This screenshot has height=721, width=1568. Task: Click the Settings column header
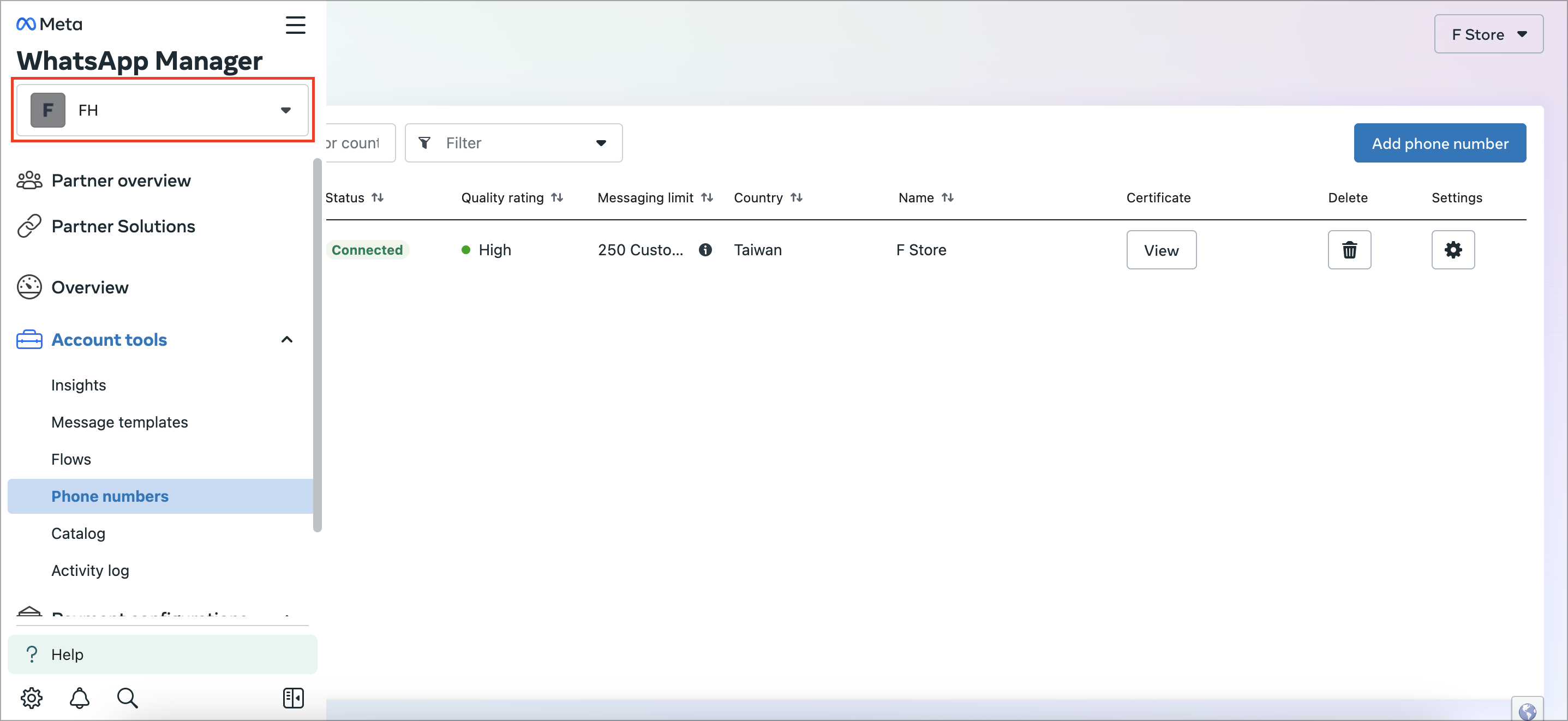click(x=1456, y=197)
